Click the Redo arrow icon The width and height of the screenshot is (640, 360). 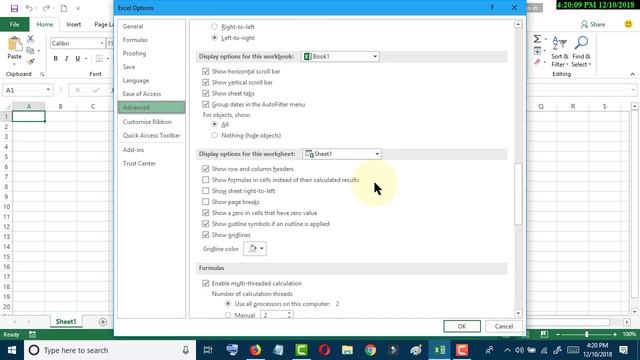46,8
